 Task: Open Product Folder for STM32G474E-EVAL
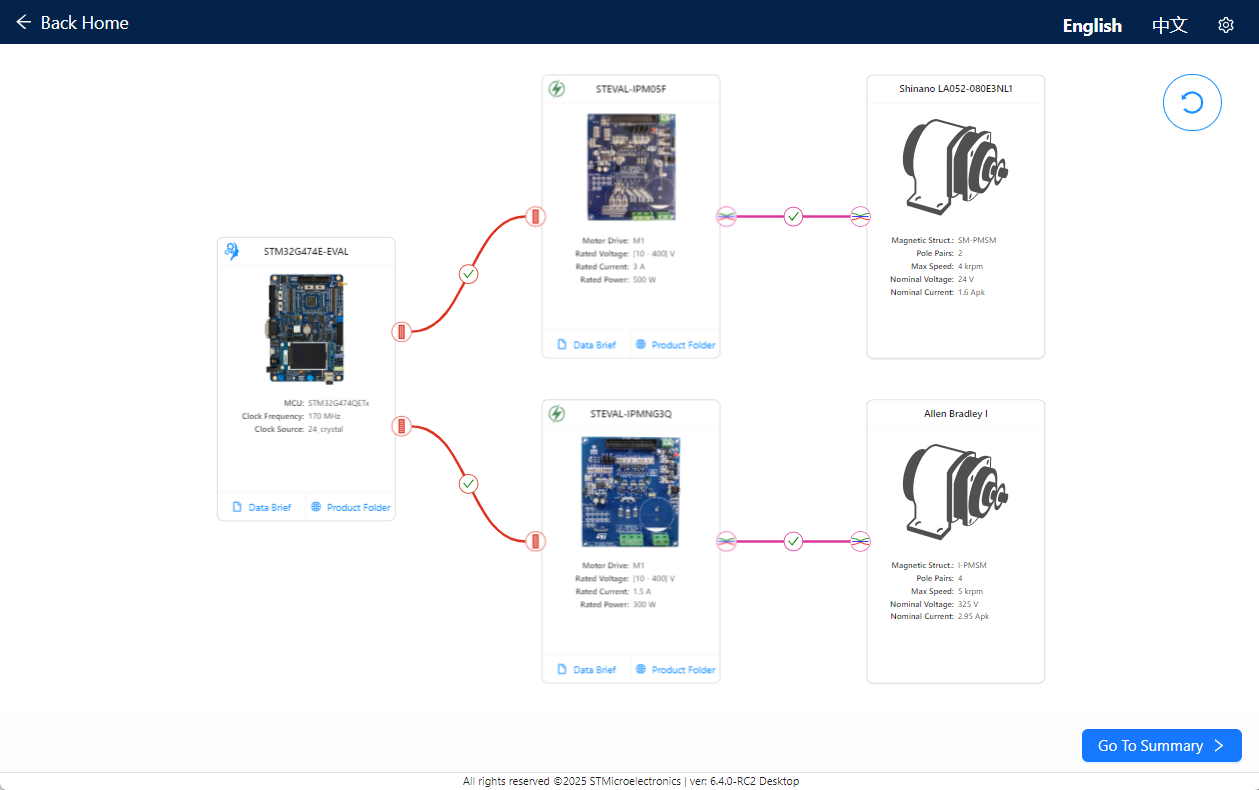click(x=350, y=507)
